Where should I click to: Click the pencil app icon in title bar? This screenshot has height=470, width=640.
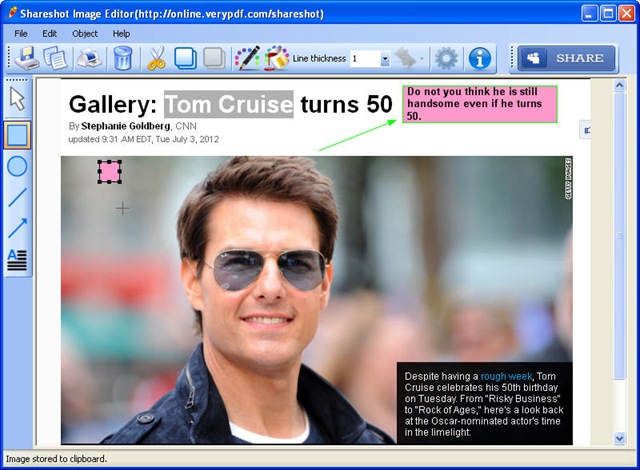pos(11,13)
